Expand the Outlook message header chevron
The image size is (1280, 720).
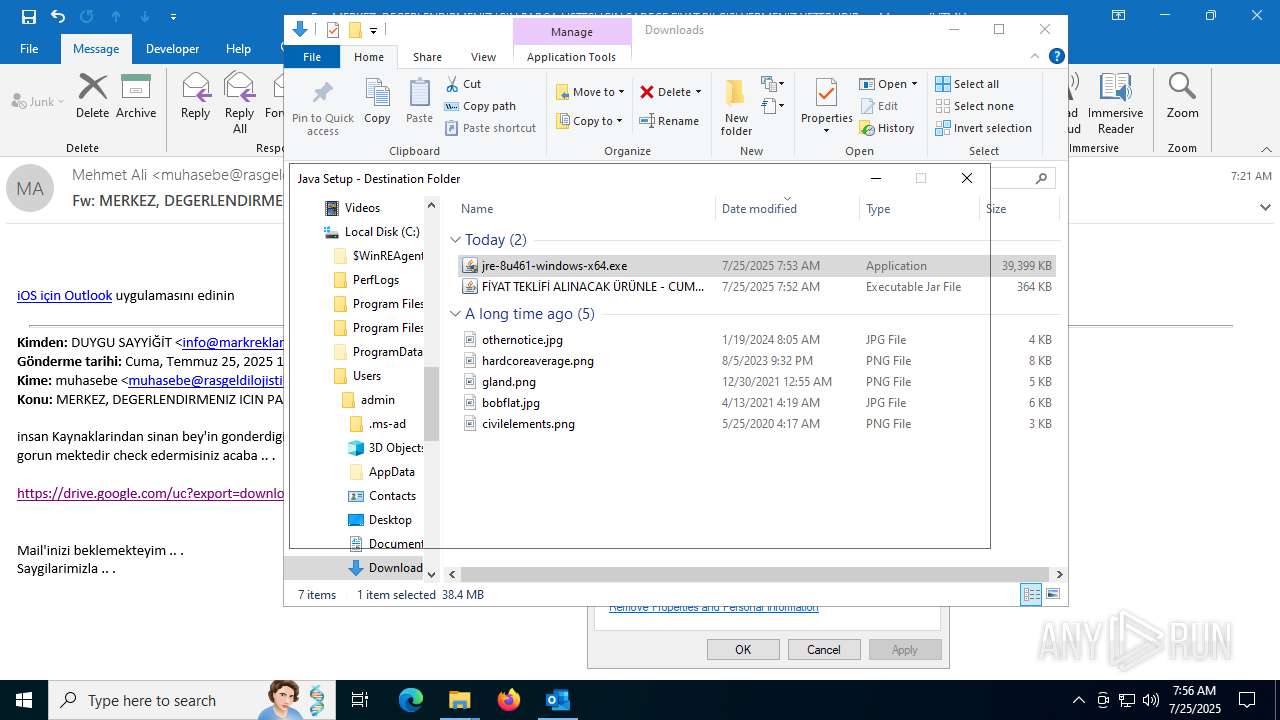pos(1265,207)
